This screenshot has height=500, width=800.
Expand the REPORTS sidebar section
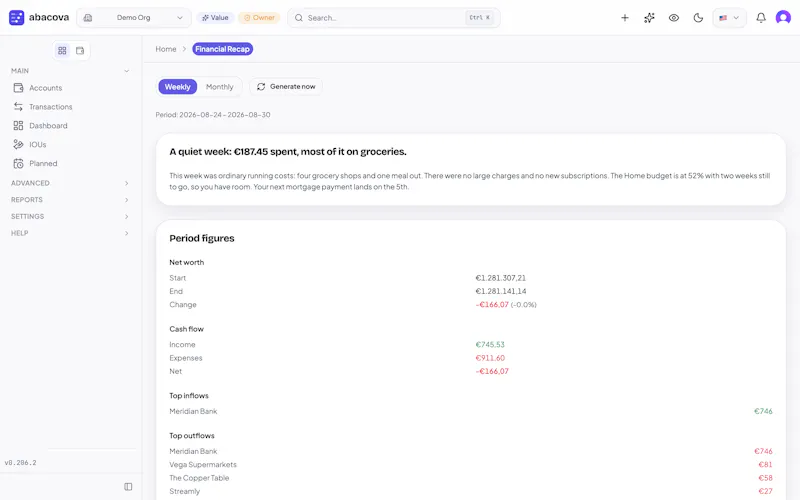click(x=70, y=200)
